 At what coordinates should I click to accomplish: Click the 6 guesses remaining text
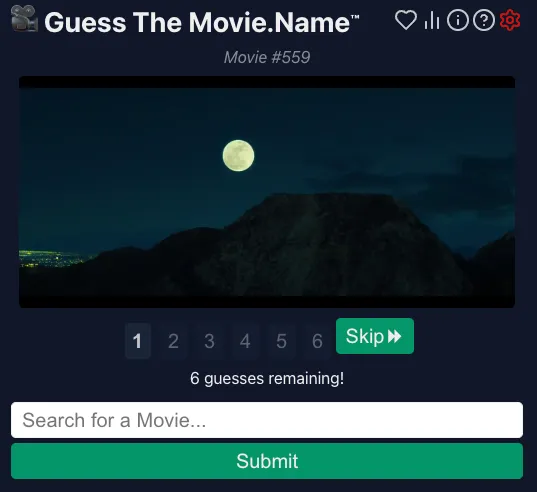tap(267, 378)
